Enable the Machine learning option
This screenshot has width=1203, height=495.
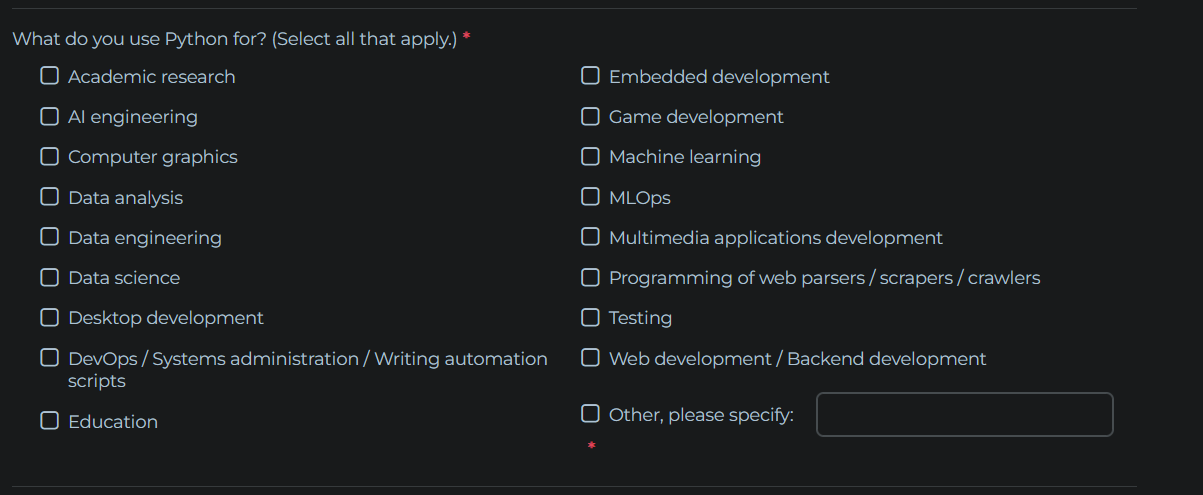point(591,156)
